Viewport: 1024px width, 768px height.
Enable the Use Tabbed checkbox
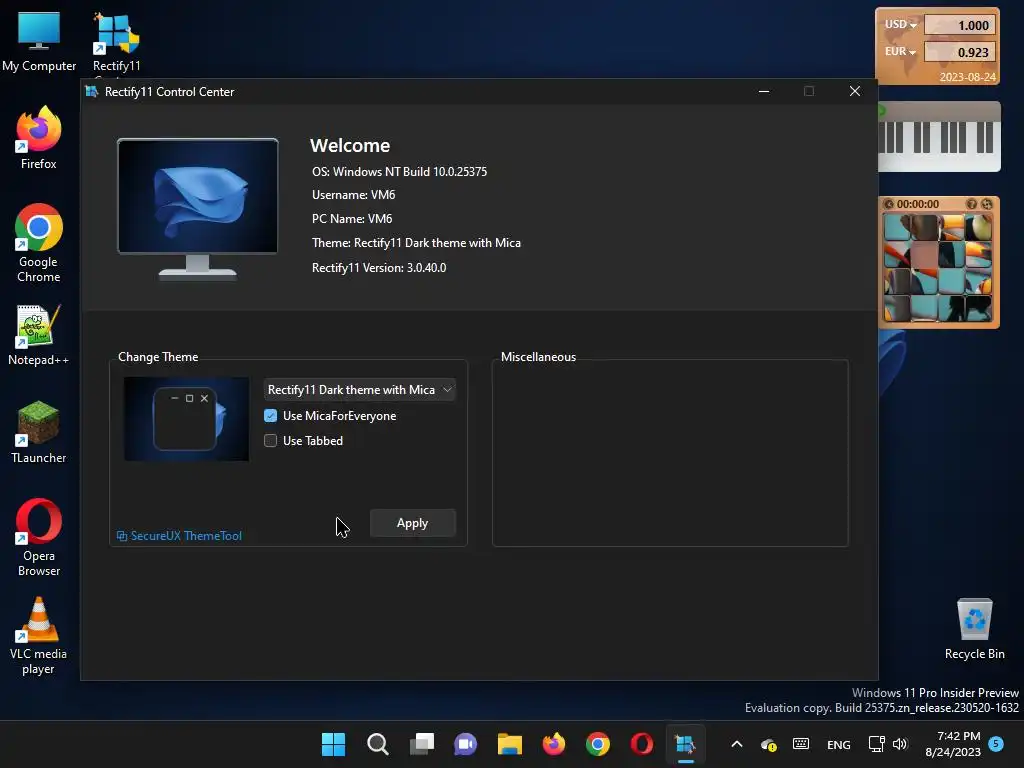pyautogui.click(x=270, y=440)
